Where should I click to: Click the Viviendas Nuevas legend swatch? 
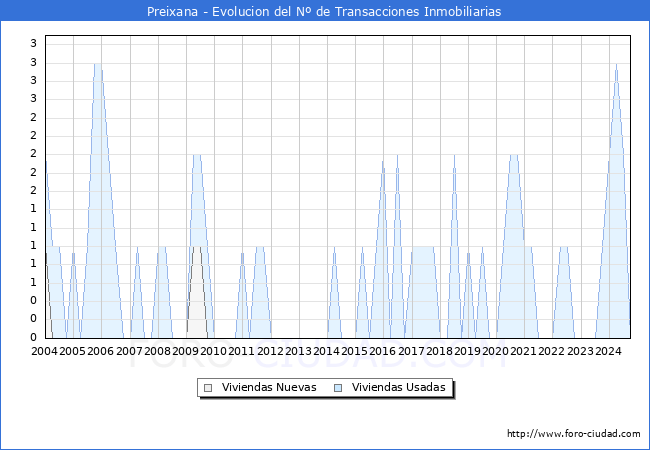(x=208, y=388)
